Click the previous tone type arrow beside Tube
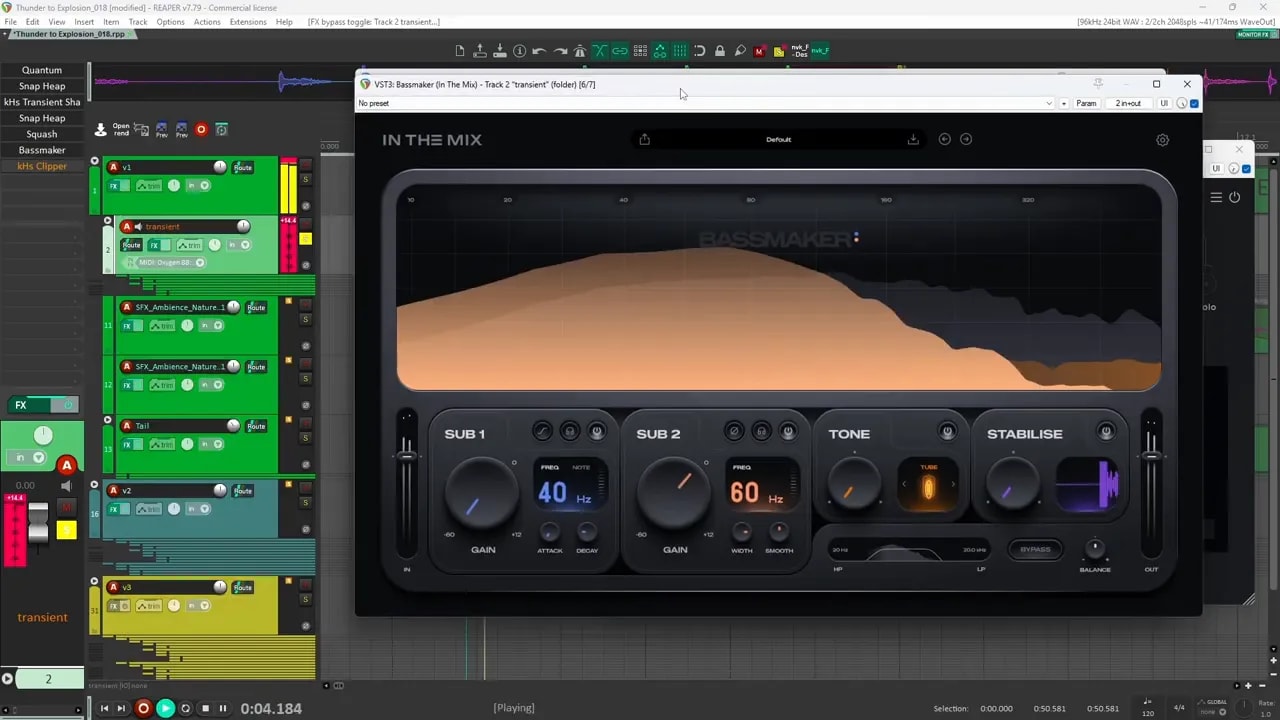Viewport: 1280px width, 720px height. click(x=904, y=485)
